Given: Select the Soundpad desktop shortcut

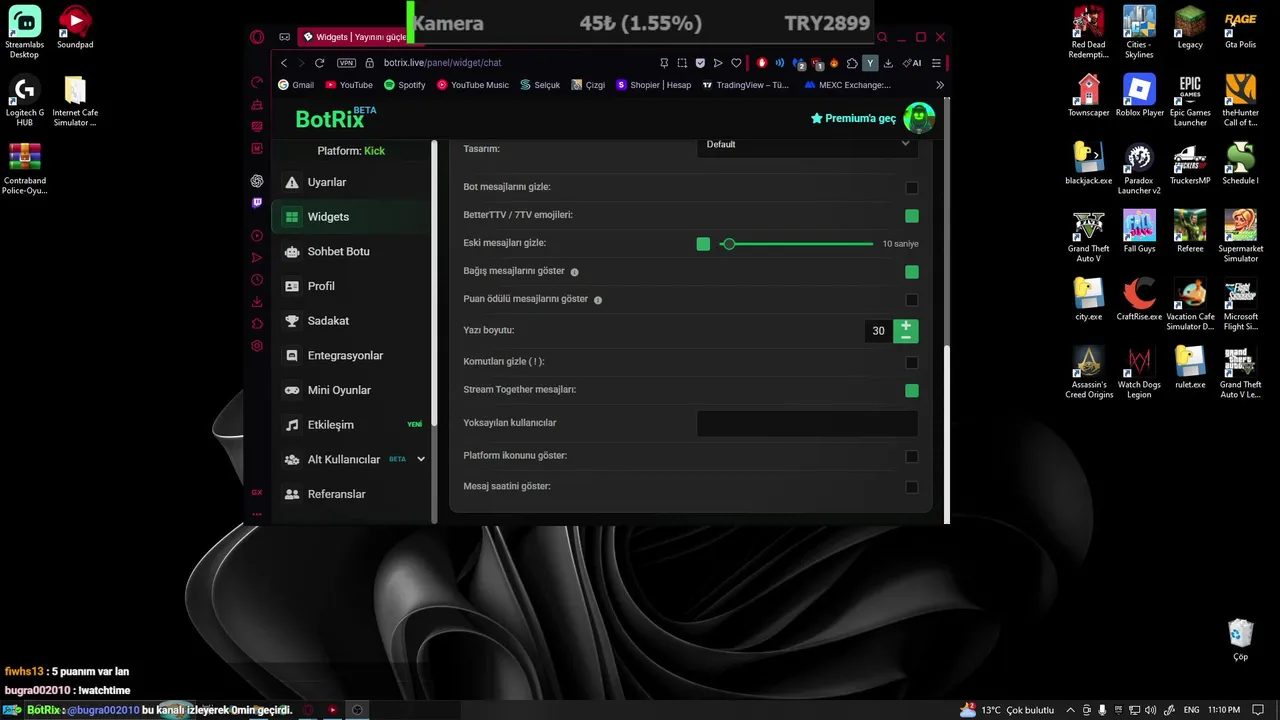Looking at the screenshot, I should click(75, 28).
